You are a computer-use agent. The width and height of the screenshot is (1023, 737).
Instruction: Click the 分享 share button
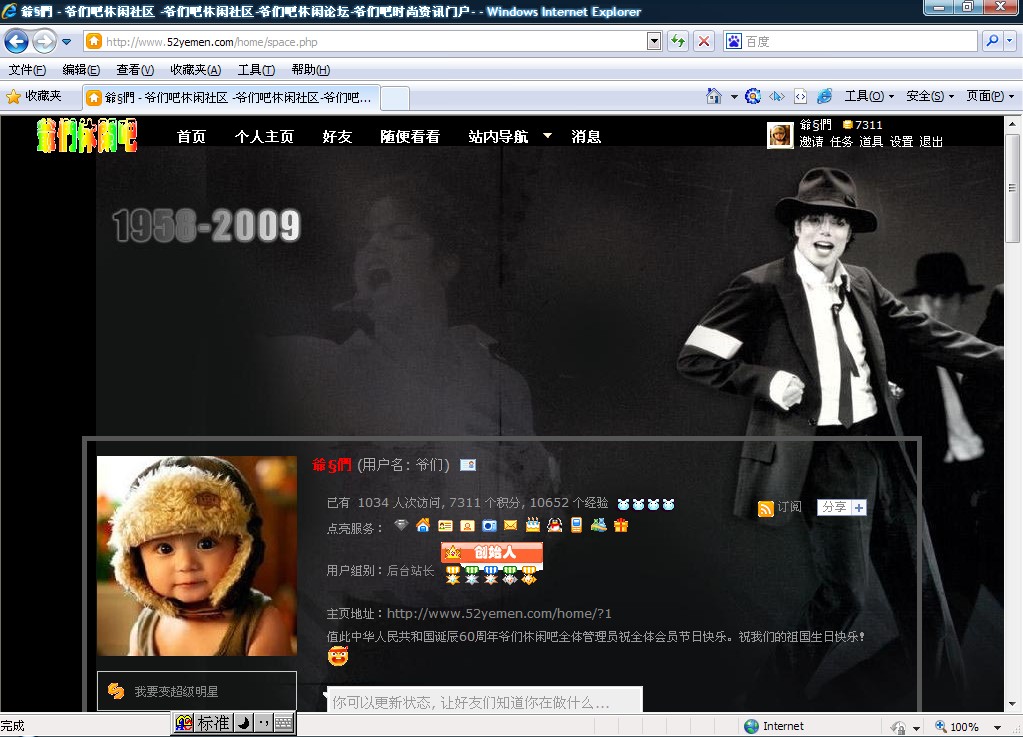point(842,507)
